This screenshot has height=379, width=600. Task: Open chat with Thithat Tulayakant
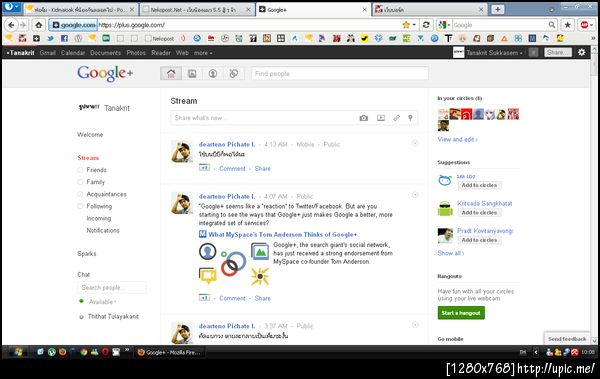pos(113,317)
